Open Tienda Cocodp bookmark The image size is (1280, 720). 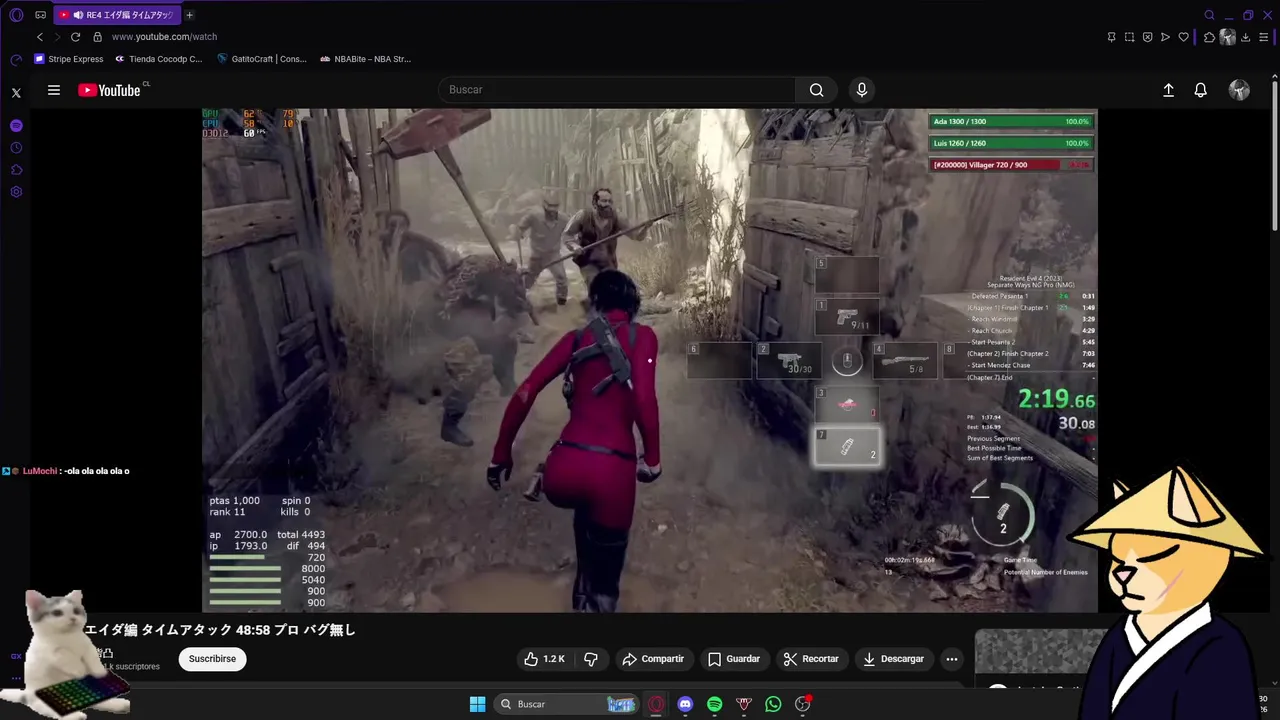coord(158,59)
